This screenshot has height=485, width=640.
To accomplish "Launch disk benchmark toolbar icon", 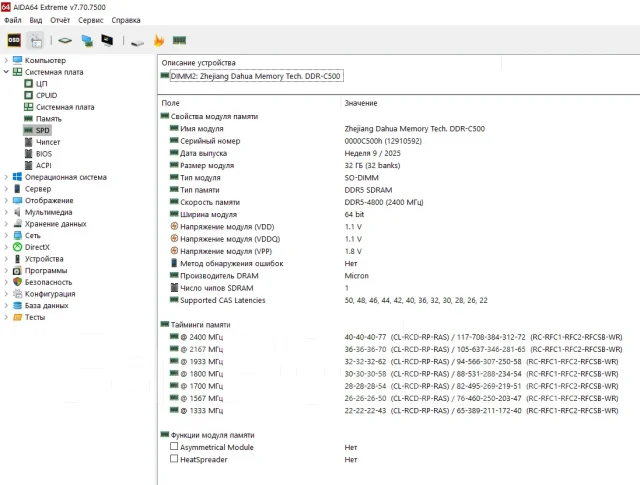I will (x=137, y=42).
